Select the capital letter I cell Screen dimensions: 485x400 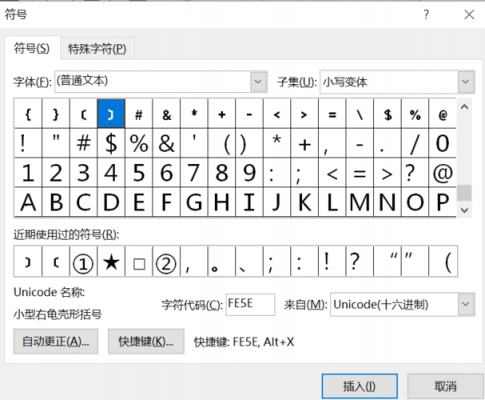pos(249,202)
